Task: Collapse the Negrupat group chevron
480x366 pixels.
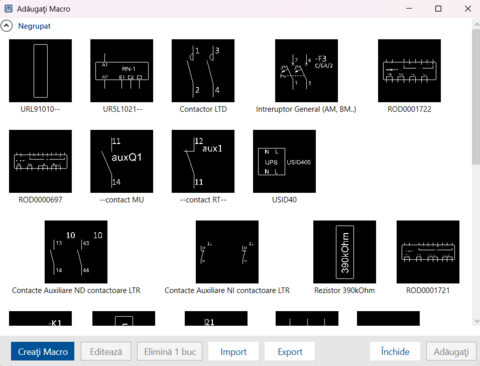Action: (7, 26)
